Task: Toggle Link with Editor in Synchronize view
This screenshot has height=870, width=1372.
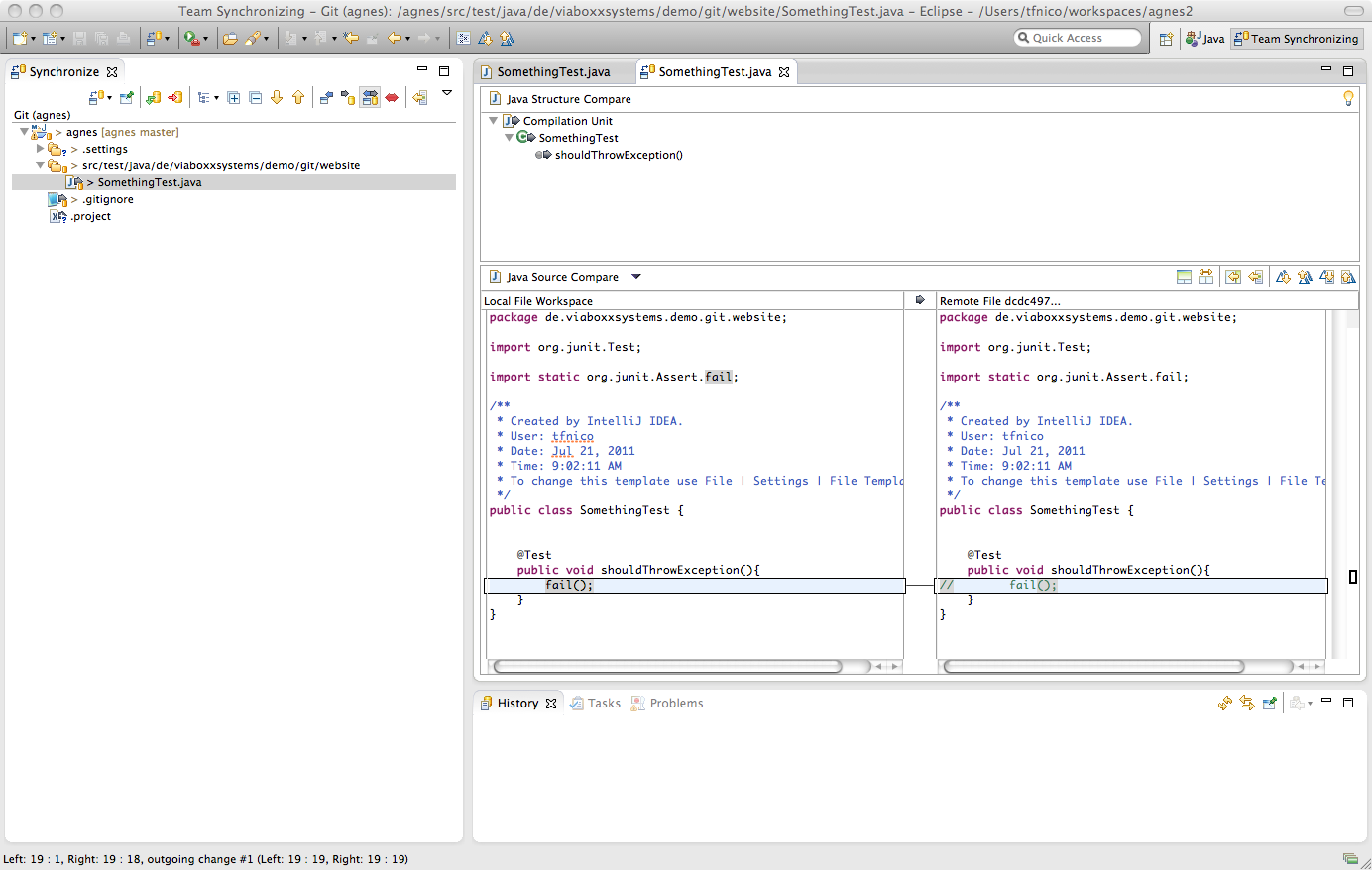Action: (420, 97)
